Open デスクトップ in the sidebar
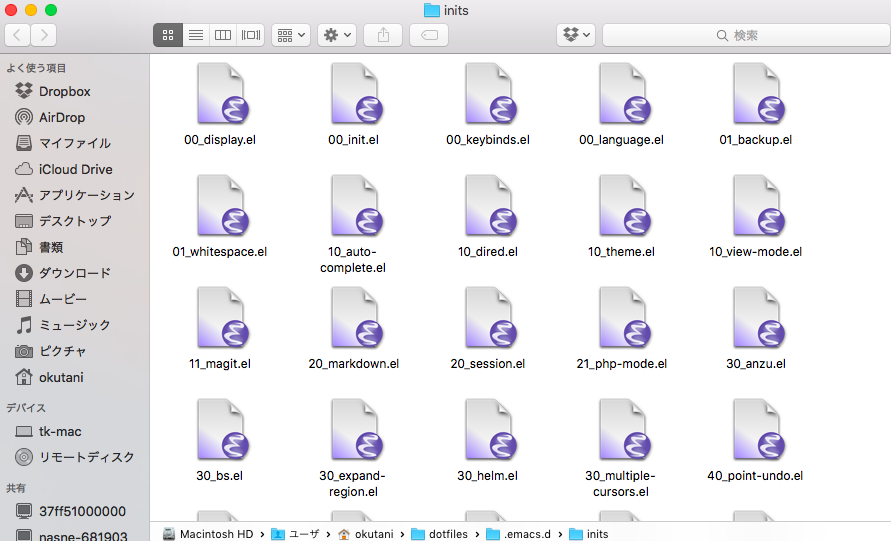The height and width of the screenshot is (541, 891). 75,221
